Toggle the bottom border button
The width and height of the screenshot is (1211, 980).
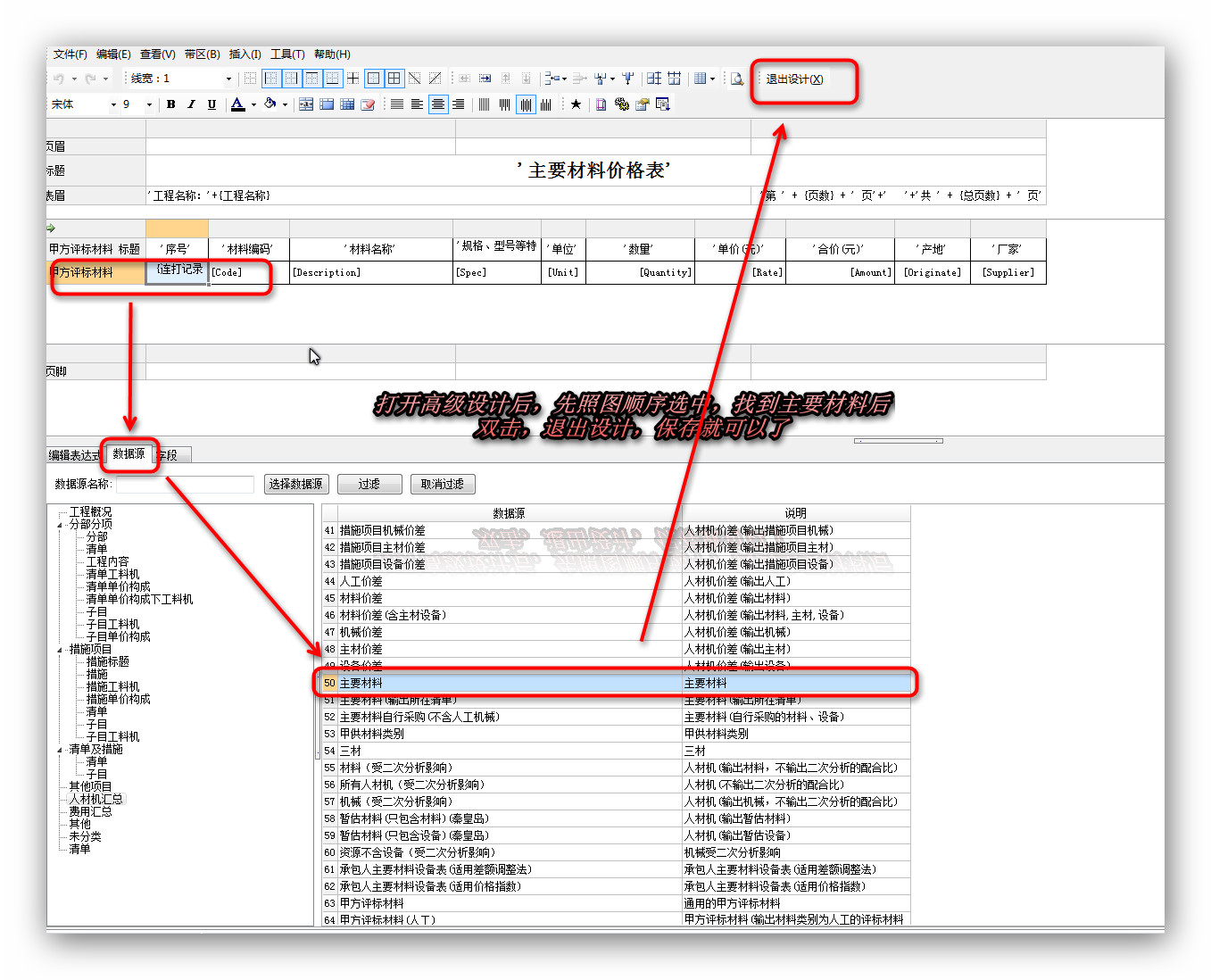332,79
